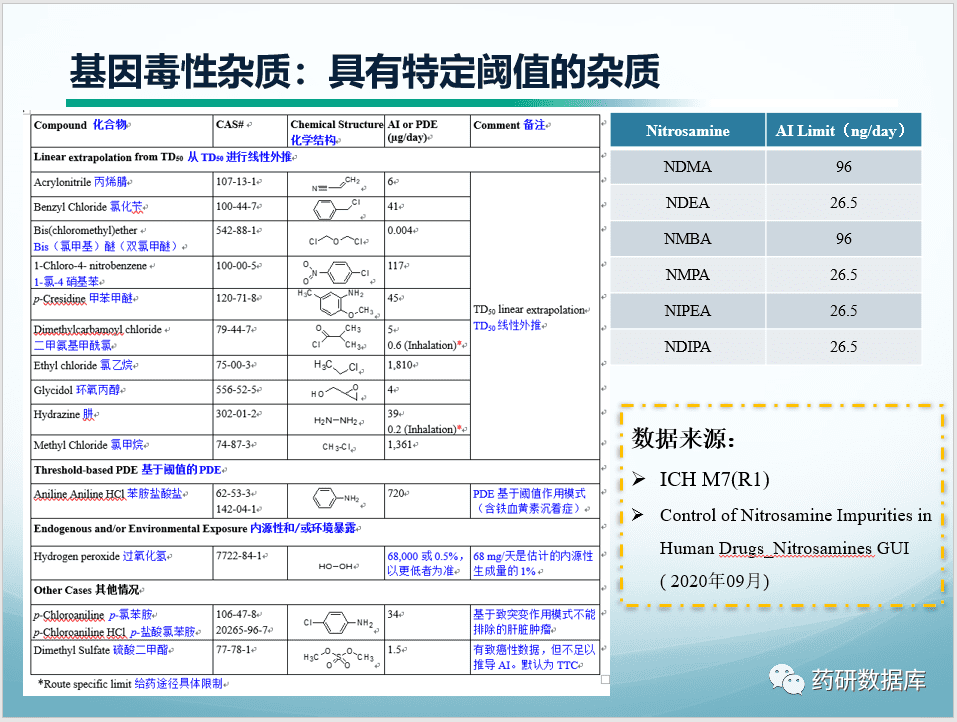Click the HO-OH peroxide structure
957x722 pixels.
pos(336,566)
